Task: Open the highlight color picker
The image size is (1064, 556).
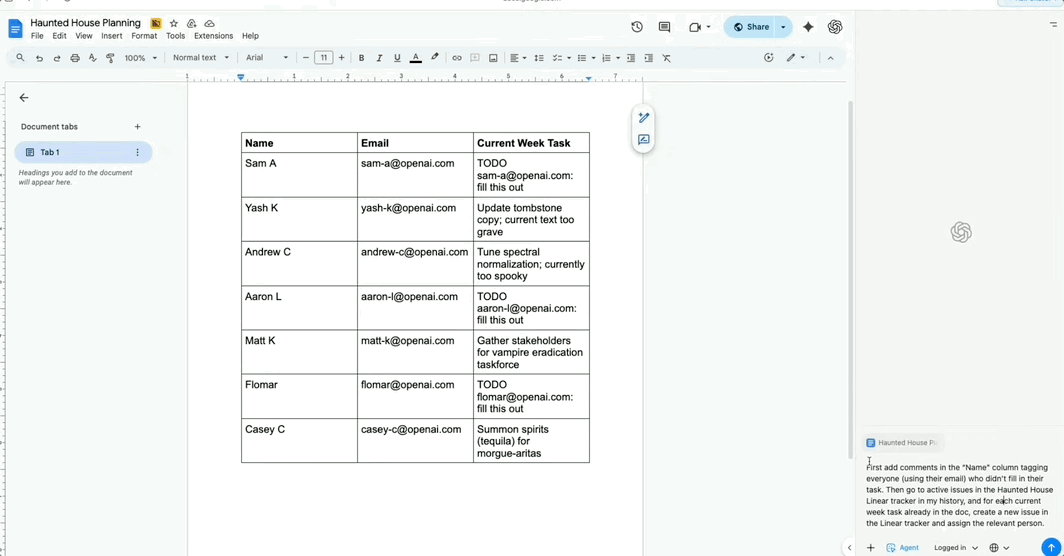Action: point(435,58)
